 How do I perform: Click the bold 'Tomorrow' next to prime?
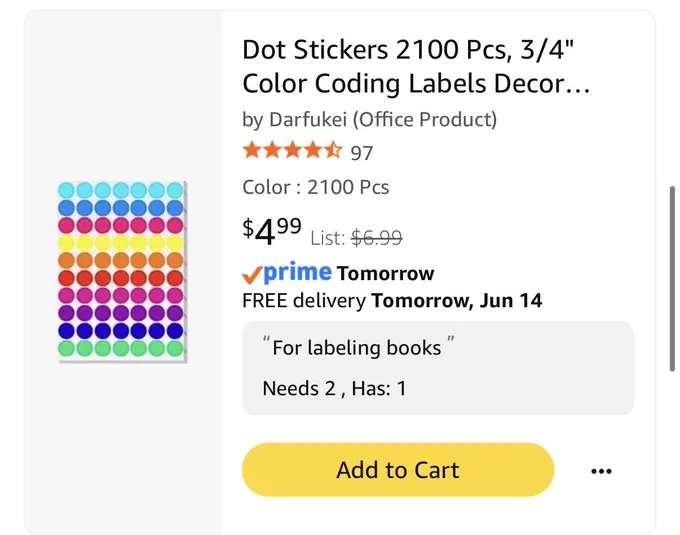pyautogui.click(x=386, y=274)
